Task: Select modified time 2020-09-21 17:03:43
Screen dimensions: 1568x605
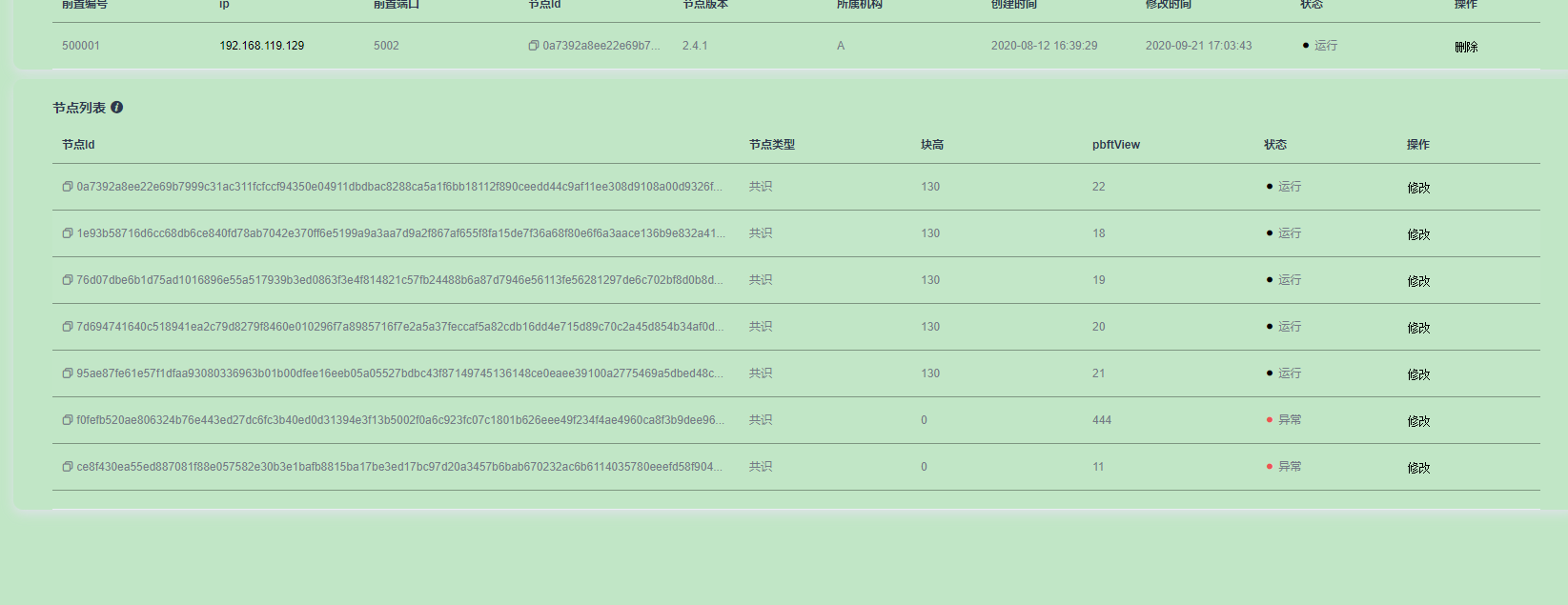Action: pos(1198,46)
